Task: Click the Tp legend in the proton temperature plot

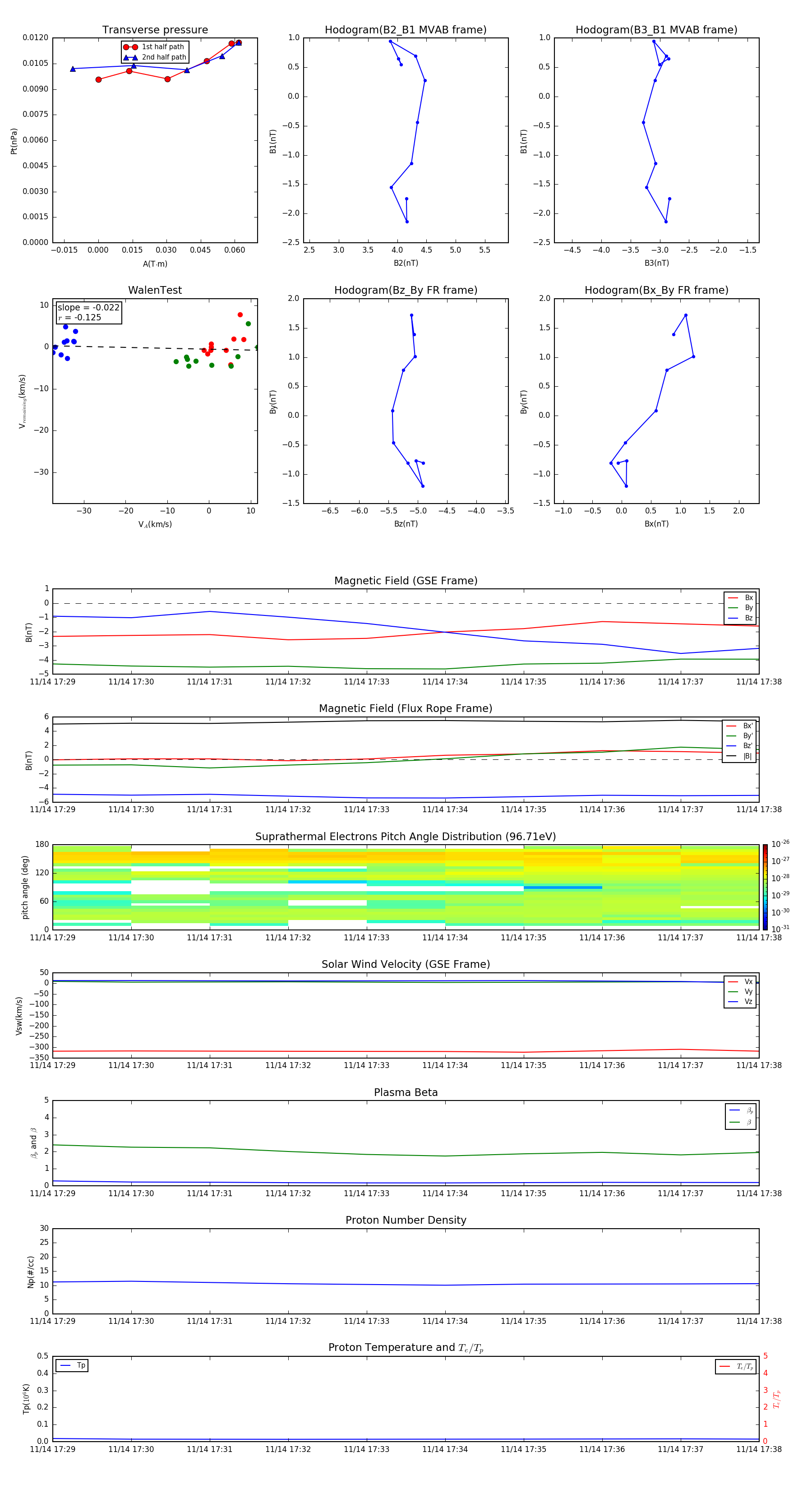Action: pyautogui.click(x=72, y=1365)
